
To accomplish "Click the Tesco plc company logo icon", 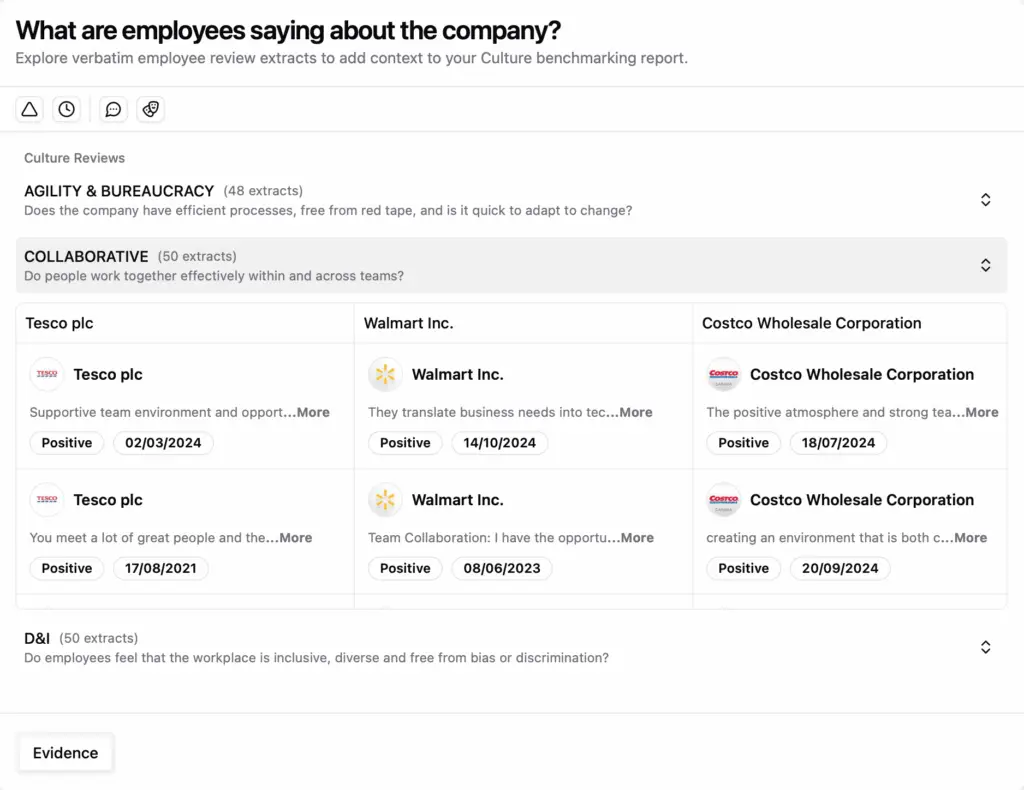I will 46,374.
